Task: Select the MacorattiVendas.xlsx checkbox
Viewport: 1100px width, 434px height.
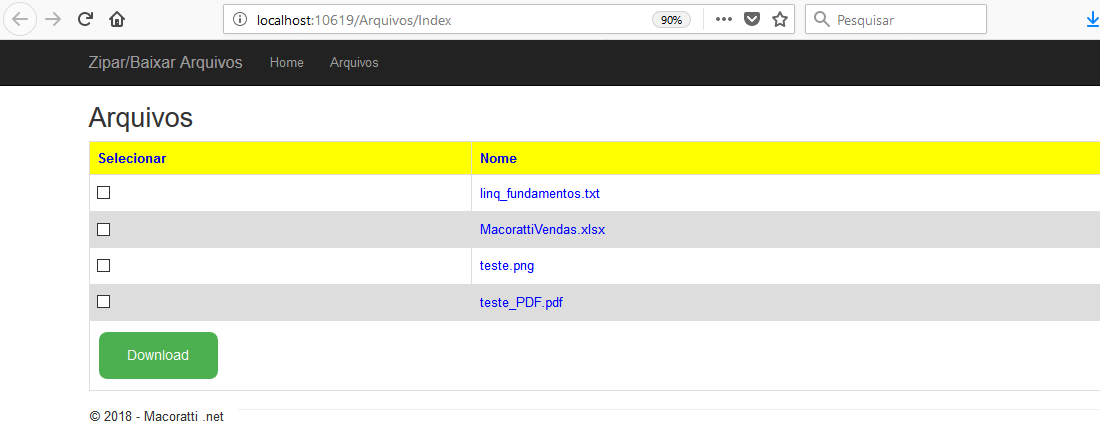Action: coord(103,229)
